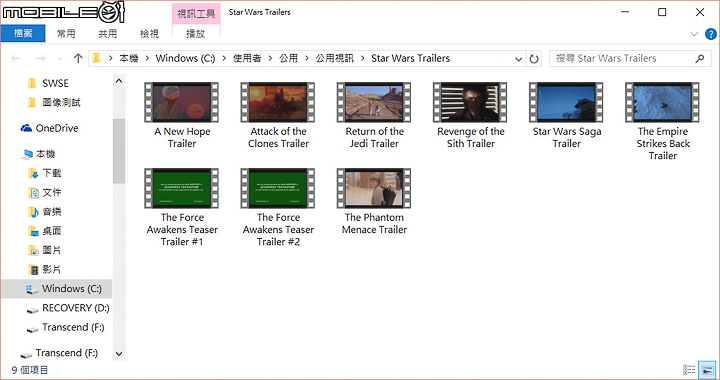Click 使用者 in the address breadcrumb
Image resolution: width=720 pixels, height=380 pixels.
coord(247,58)
